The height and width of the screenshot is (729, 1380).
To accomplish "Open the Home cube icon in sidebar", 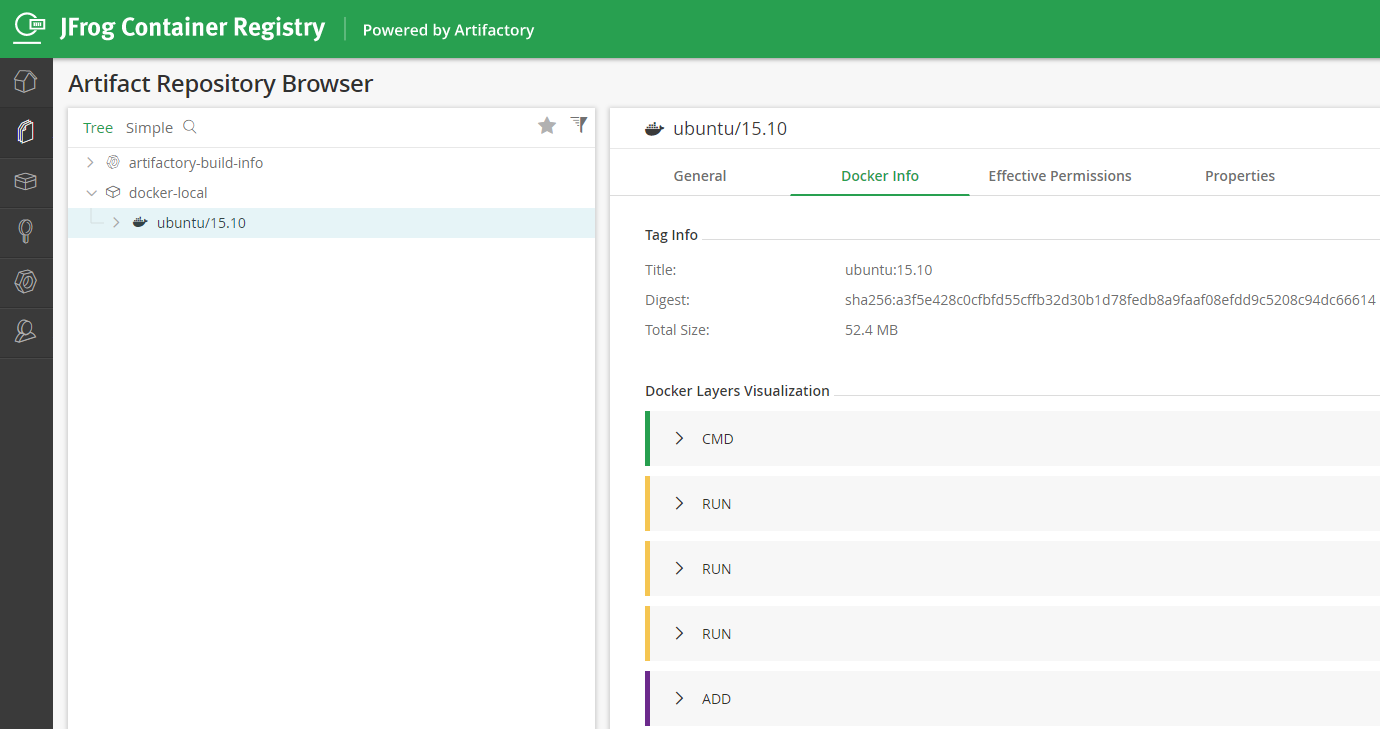I will (26, 82).
